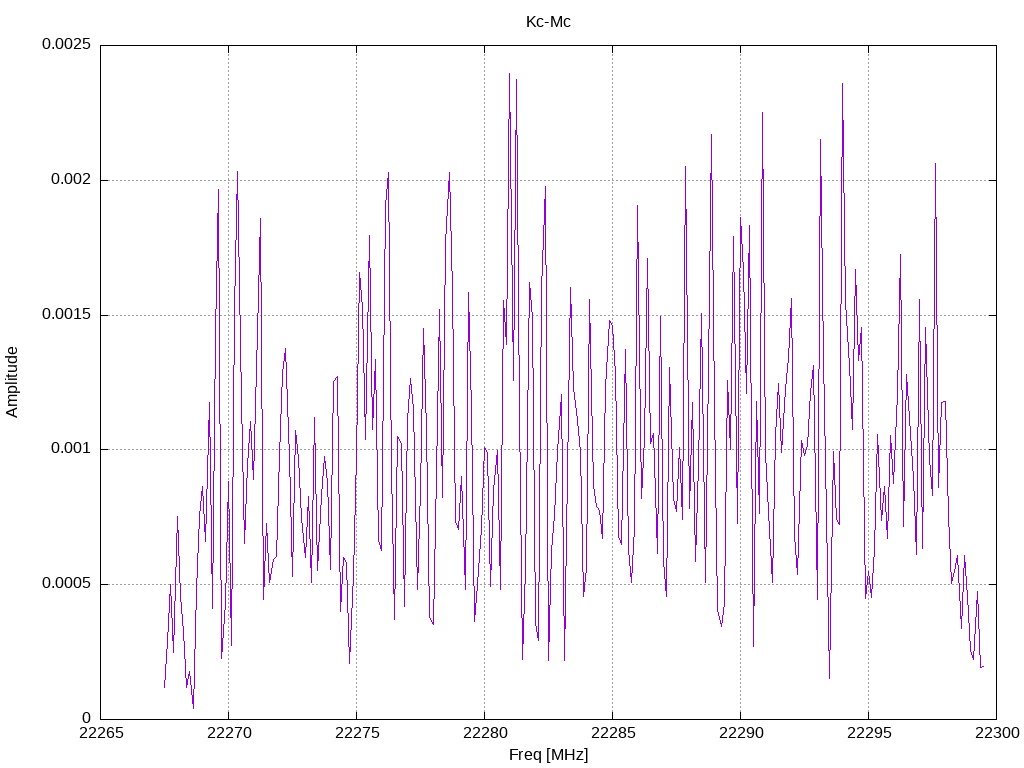
Task: Click the 'Amplitude' y-axis label
Action: coord(12,382)
